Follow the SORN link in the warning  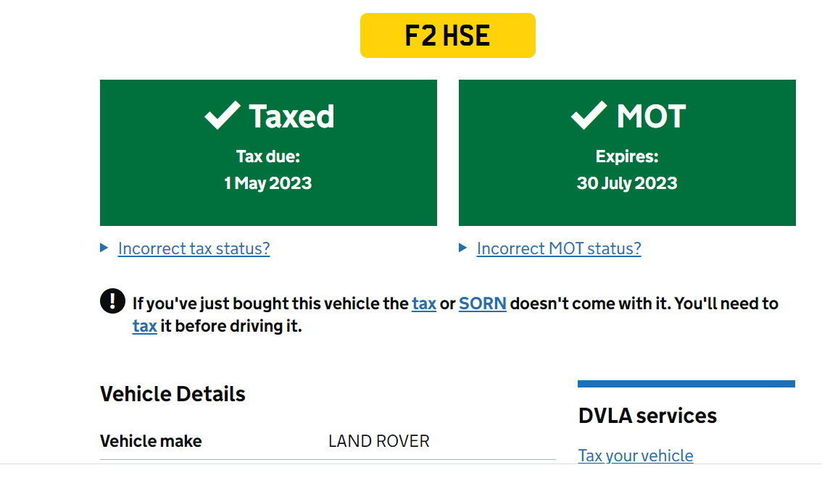482,303
